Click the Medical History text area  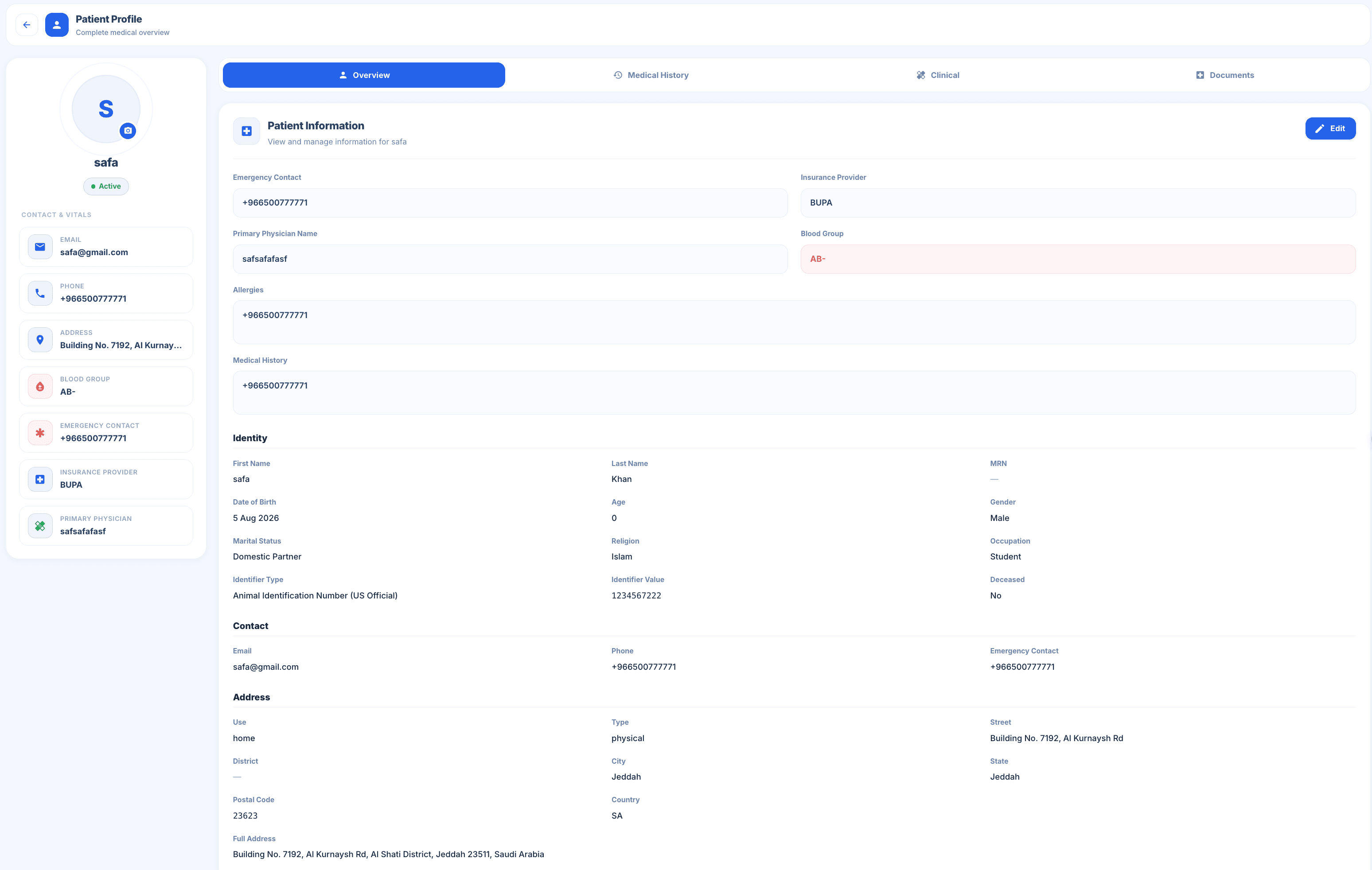pos(794,393)
